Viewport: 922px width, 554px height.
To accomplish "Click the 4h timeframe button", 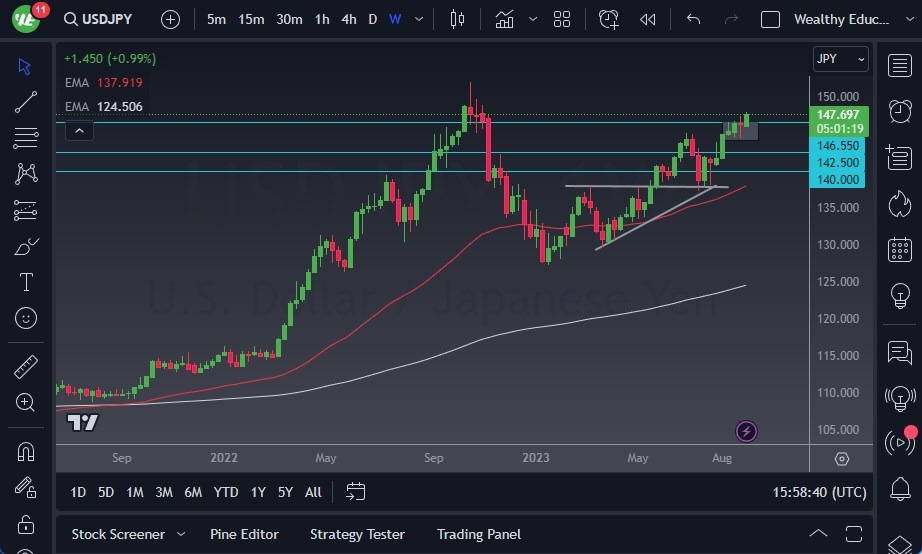I will pos(348,19).
